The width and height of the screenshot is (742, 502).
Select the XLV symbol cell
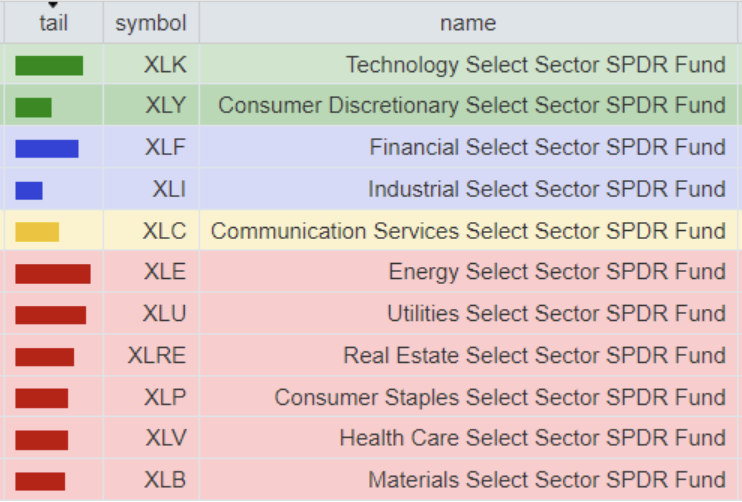(x=165, y=438)
